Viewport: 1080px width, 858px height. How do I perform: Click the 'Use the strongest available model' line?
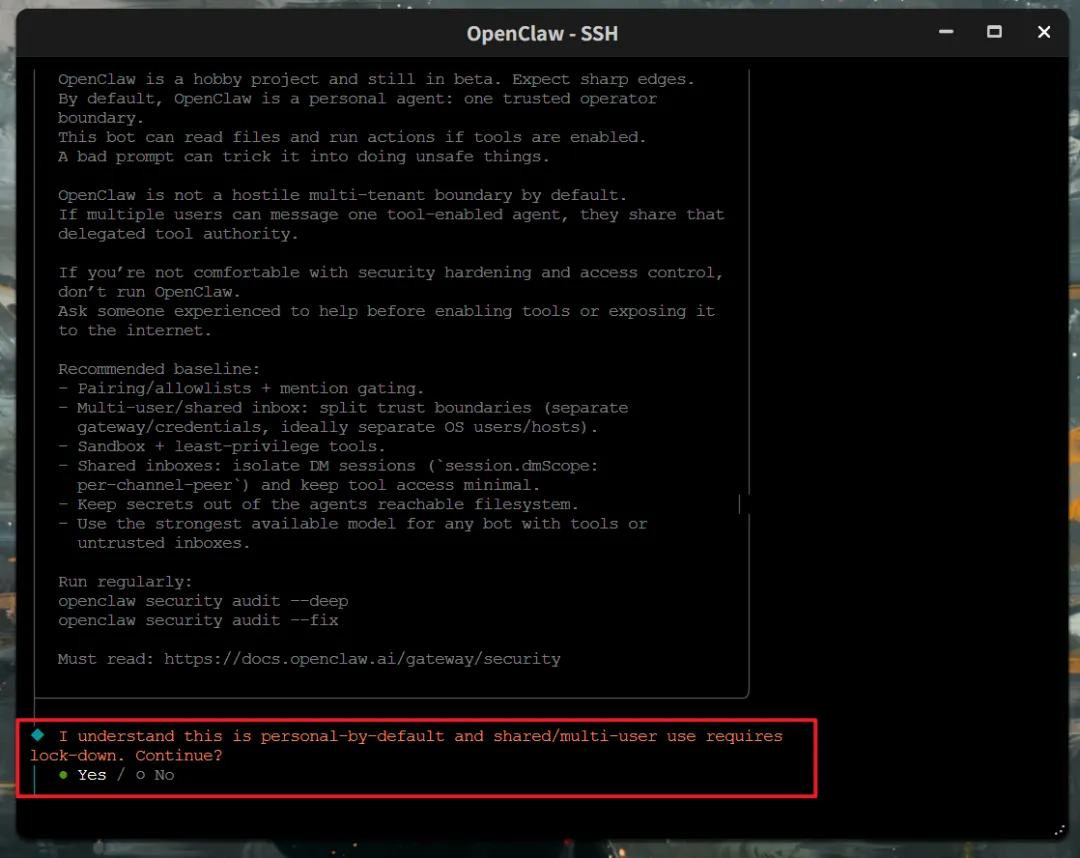coord(353,533)
